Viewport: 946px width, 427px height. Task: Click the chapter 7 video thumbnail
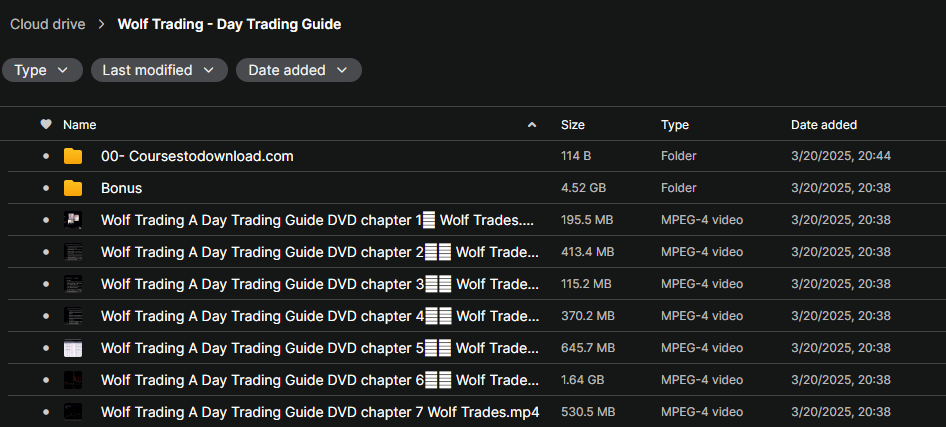pos(73,412)
